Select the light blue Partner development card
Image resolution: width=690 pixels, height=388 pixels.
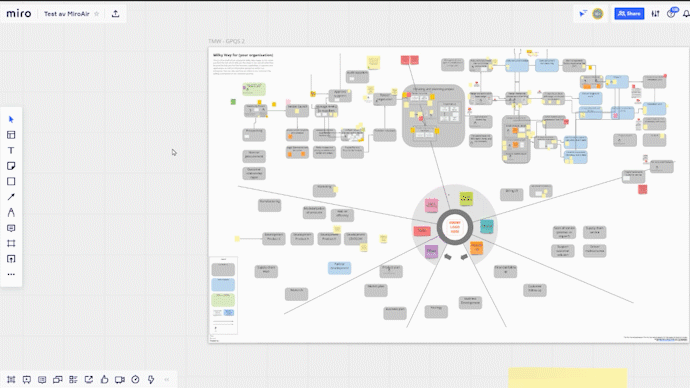[x=339, y=267]
